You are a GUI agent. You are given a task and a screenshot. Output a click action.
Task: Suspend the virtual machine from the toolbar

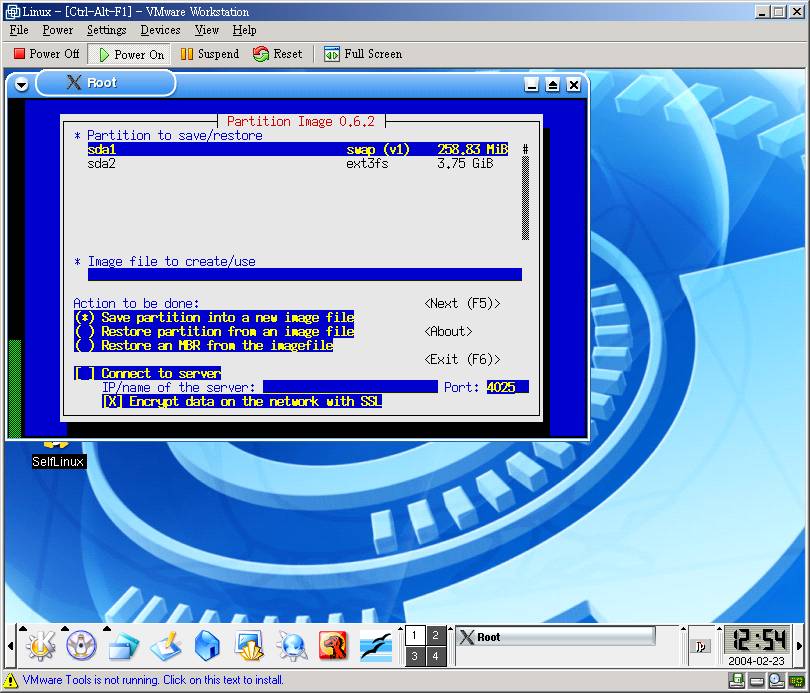tap(210, 54)
